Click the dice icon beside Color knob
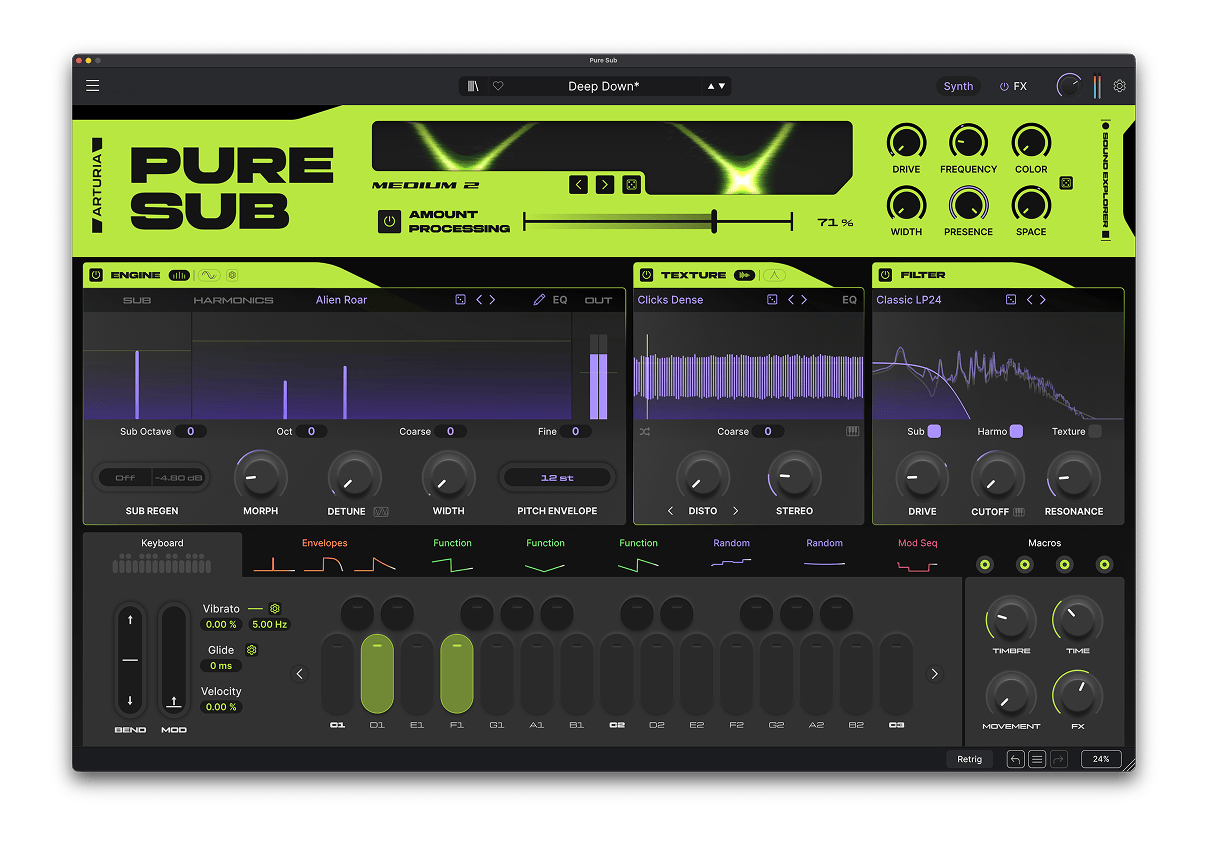1209x843 pixels. coord(1066,184)
